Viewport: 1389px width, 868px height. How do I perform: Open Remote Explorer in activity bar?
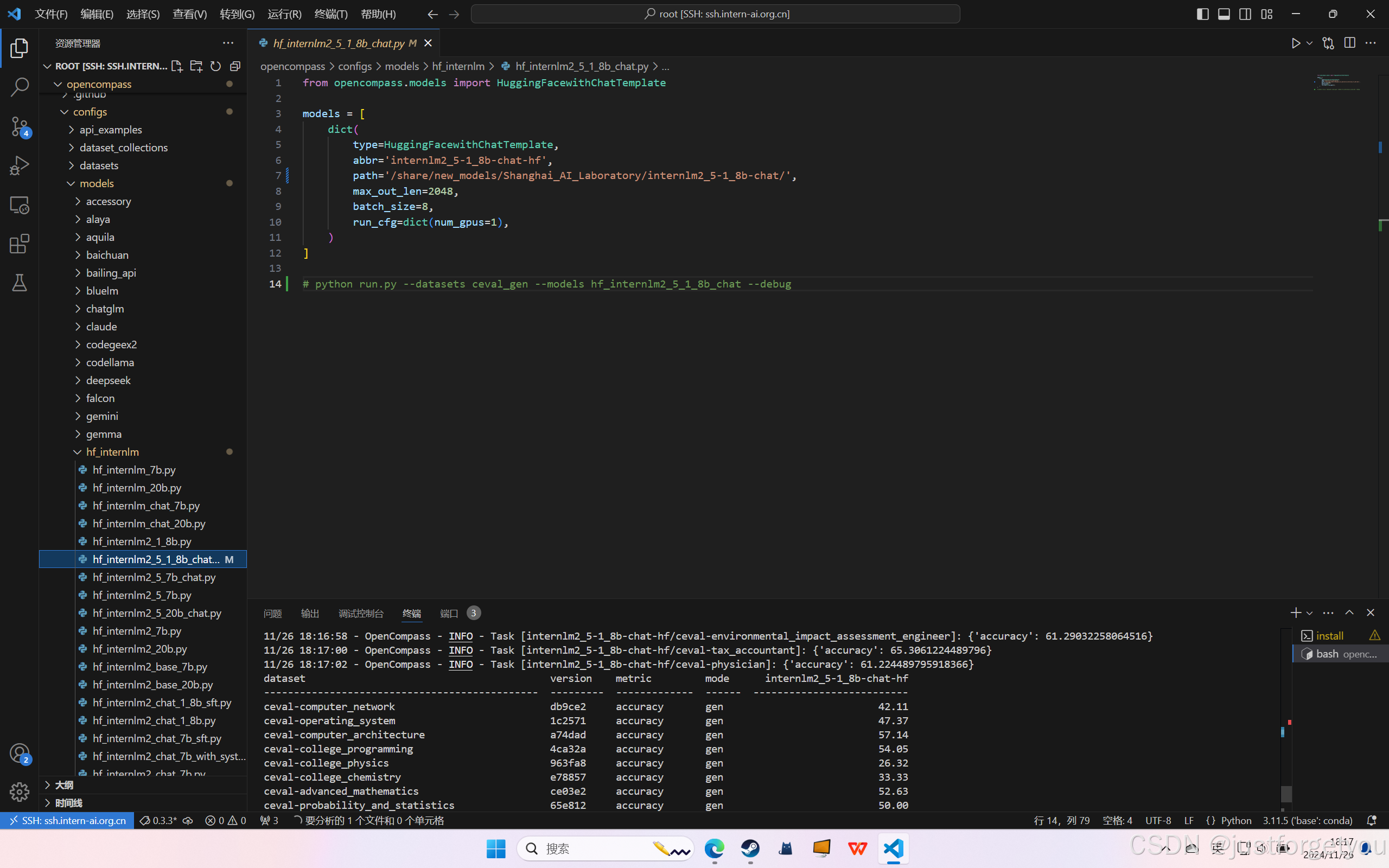20,205
